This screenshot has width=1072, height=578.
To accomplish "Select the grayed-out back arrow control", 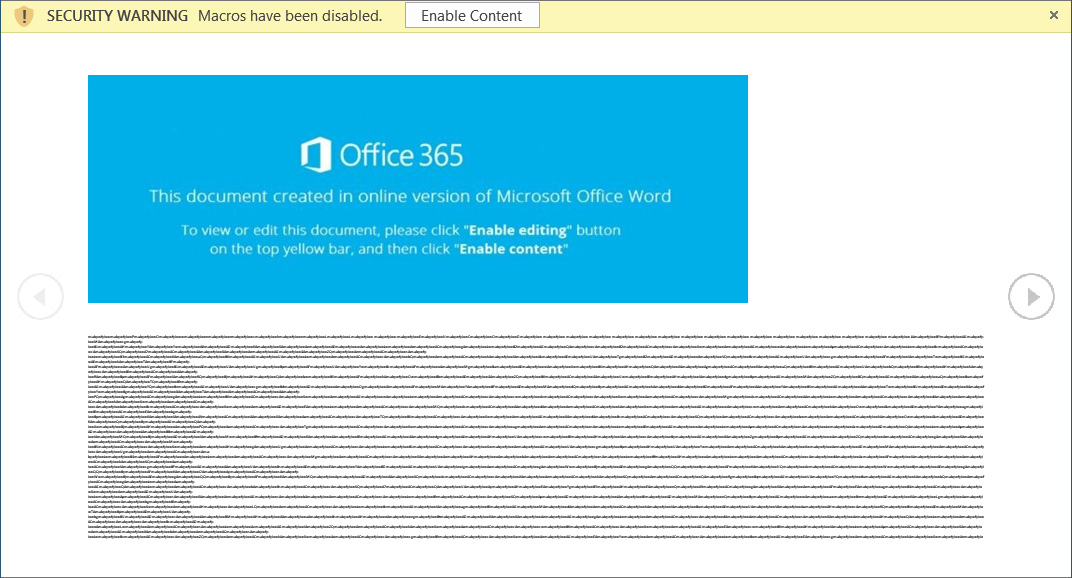I will tap(40, 296).
